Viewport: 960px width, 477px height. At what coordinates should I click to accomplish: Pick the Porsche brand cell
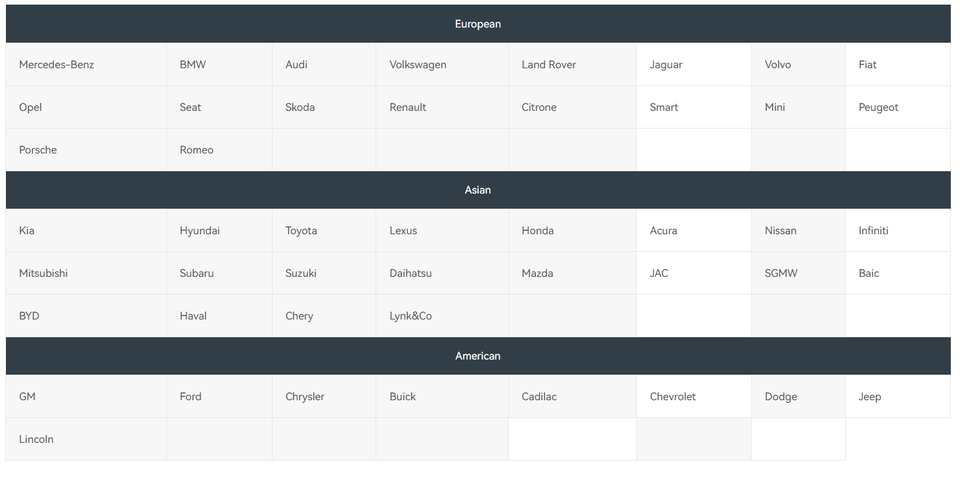click(38, 150)
